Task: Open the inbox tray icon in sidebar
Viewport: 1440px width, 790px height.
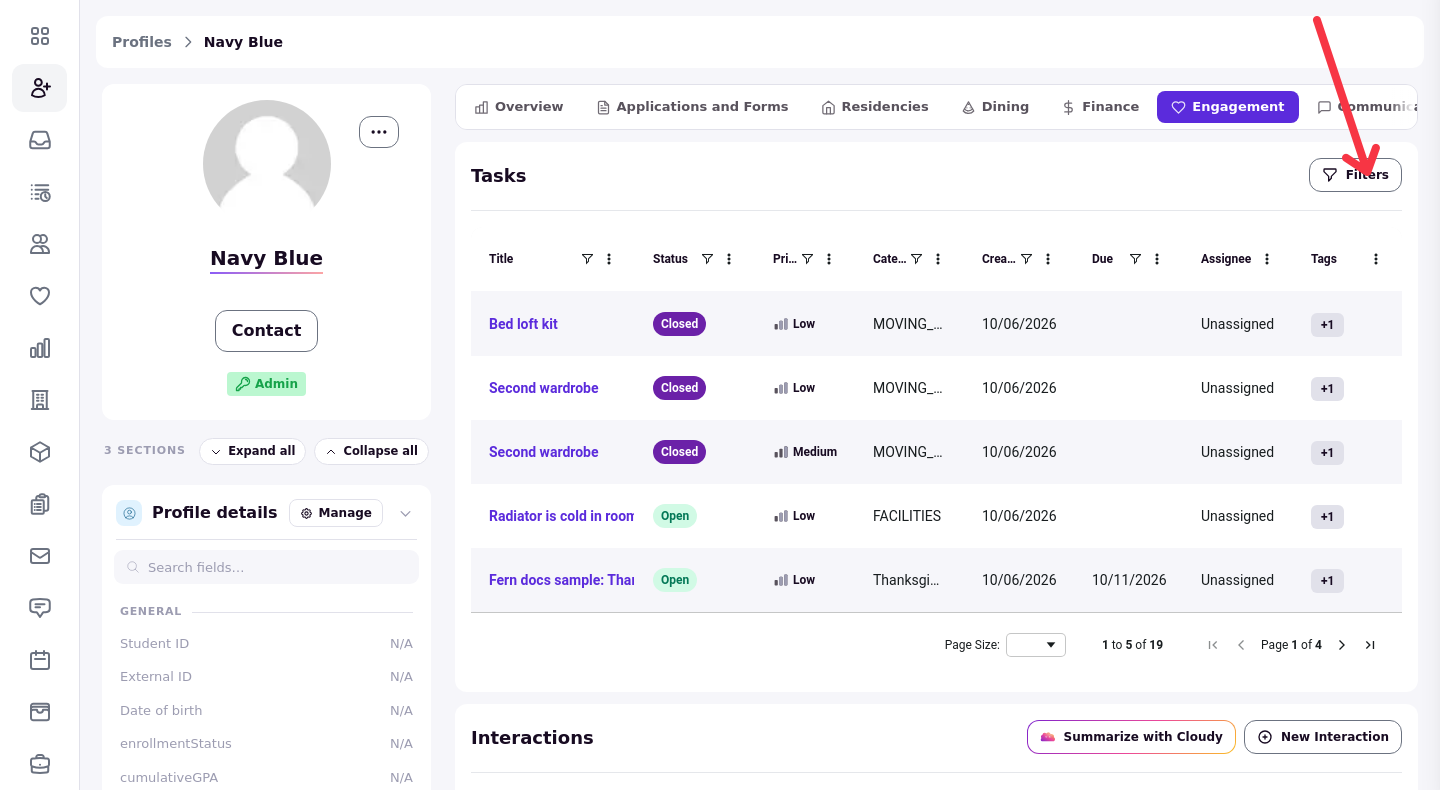Action: coord(40,140)
